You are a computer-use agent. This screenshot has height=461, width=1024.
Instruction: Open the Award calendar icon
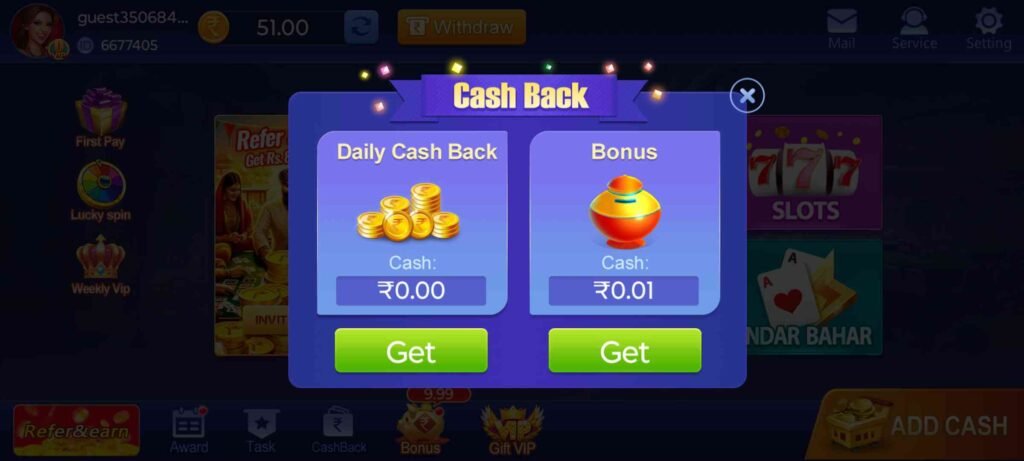189,430
